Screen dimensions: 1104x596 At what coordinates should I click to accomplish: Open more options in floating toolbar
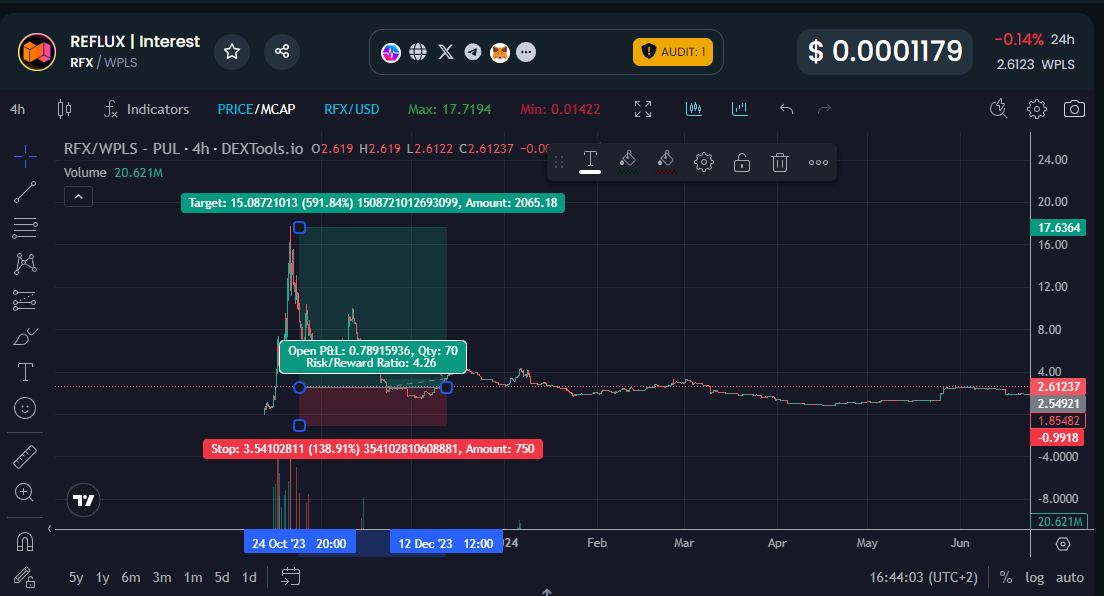point(818,162)
